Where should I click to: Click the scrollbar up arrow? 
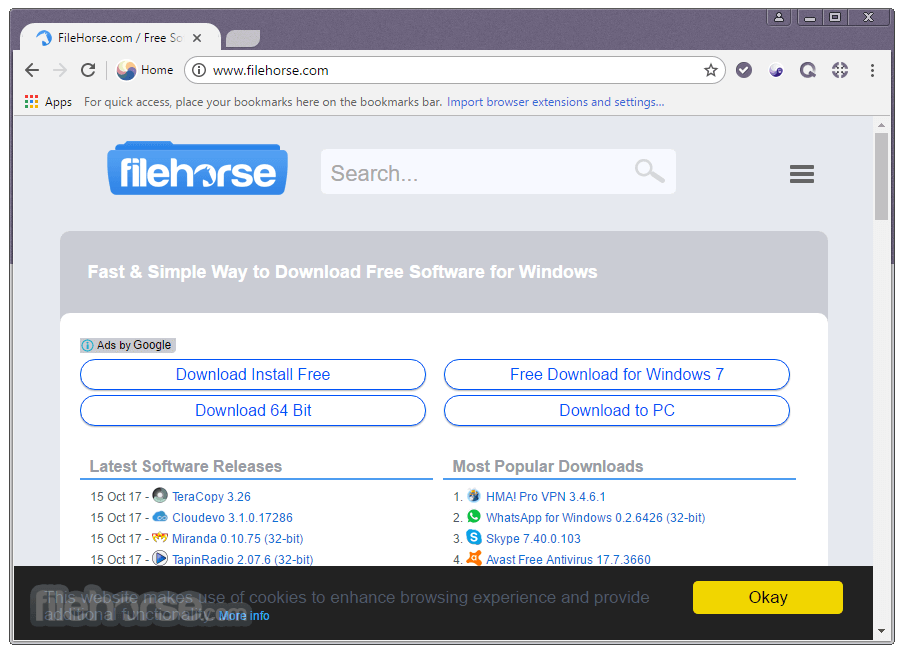click(x=881, y=124)
